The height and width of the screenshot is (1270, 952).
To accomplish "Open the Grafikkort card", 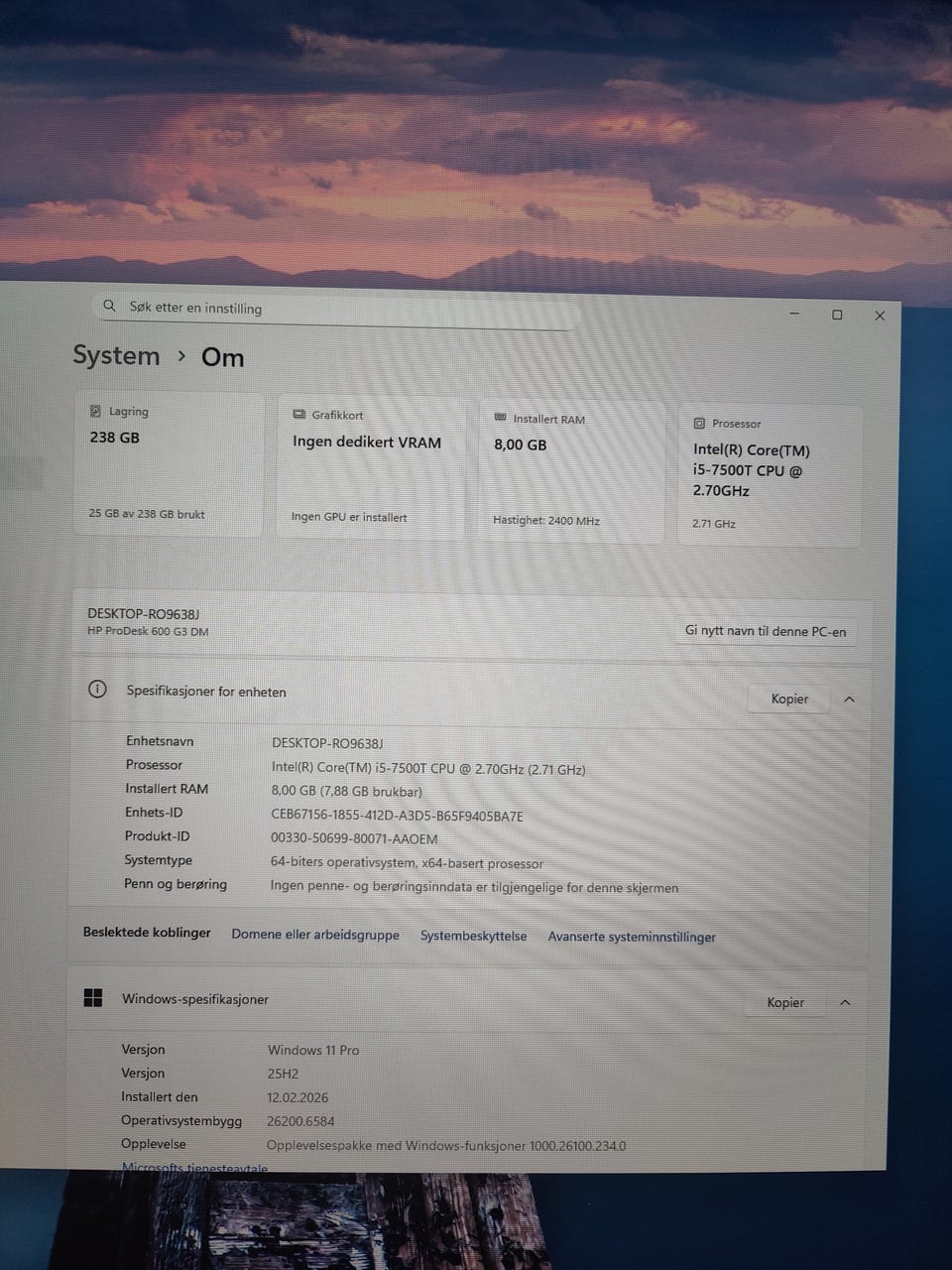I will 370,467.
